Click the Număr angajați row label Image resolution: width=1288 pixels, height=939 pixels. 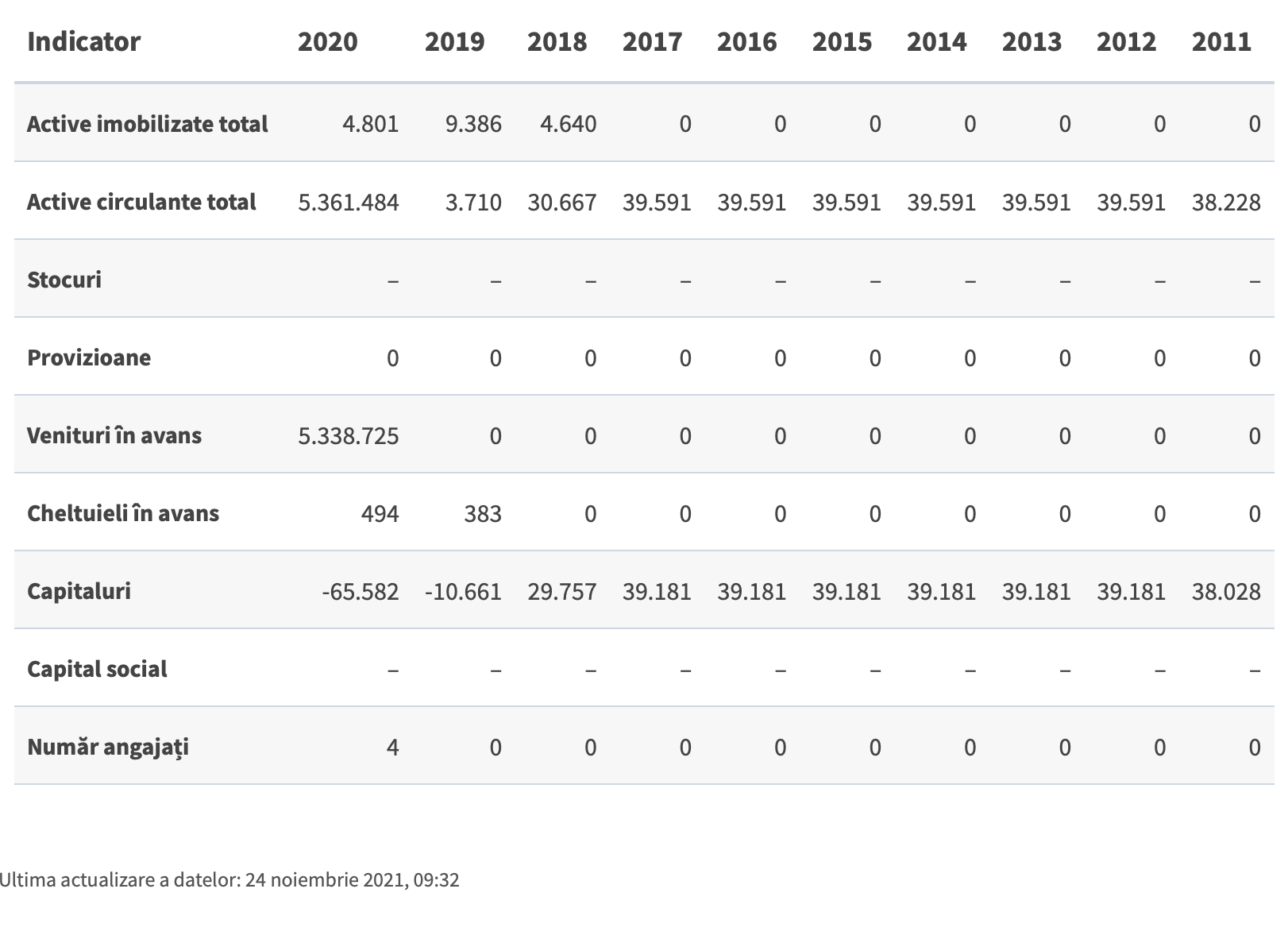(108, 747)
